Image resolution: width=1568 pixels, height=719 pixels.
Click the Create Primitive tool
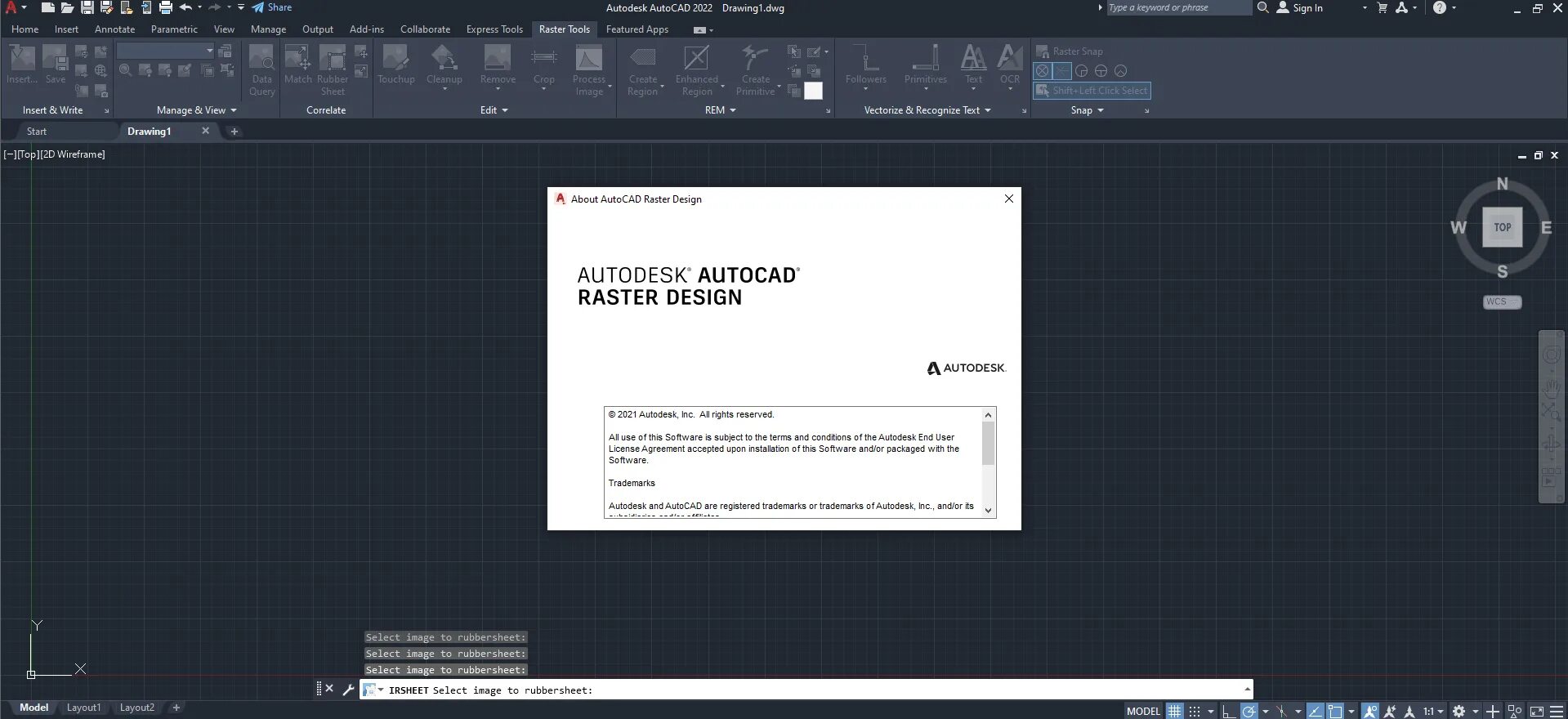(756, 70)
